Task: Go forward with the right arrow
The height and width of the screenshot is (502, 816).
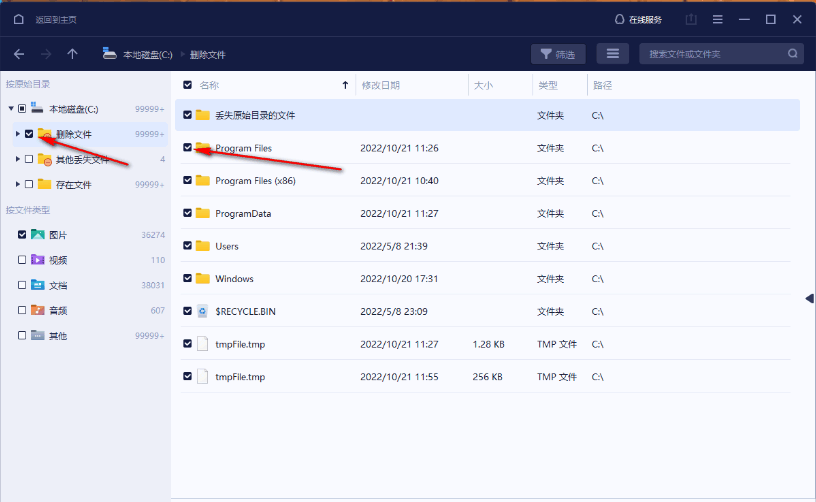Action: 46,54
